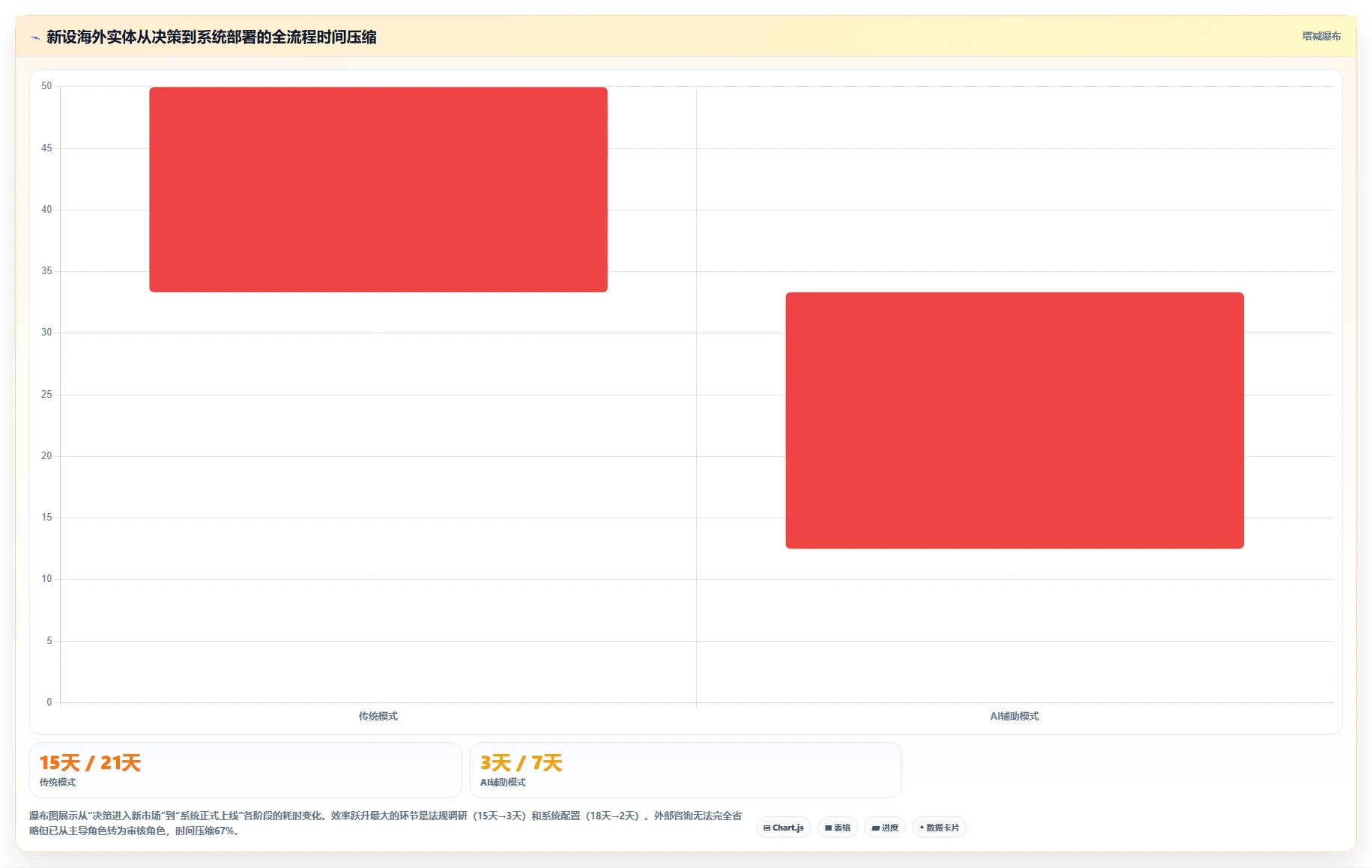
Task: Click y-axis value 0
Action: coord(49,702)
